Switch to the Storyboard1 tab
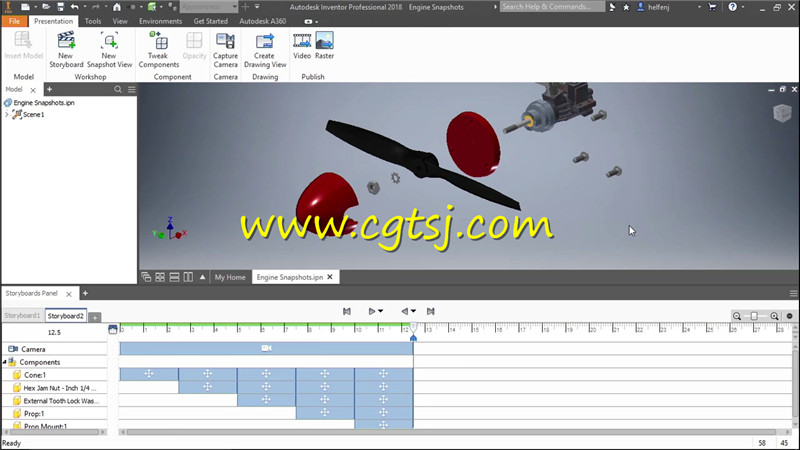 [22, 316]
